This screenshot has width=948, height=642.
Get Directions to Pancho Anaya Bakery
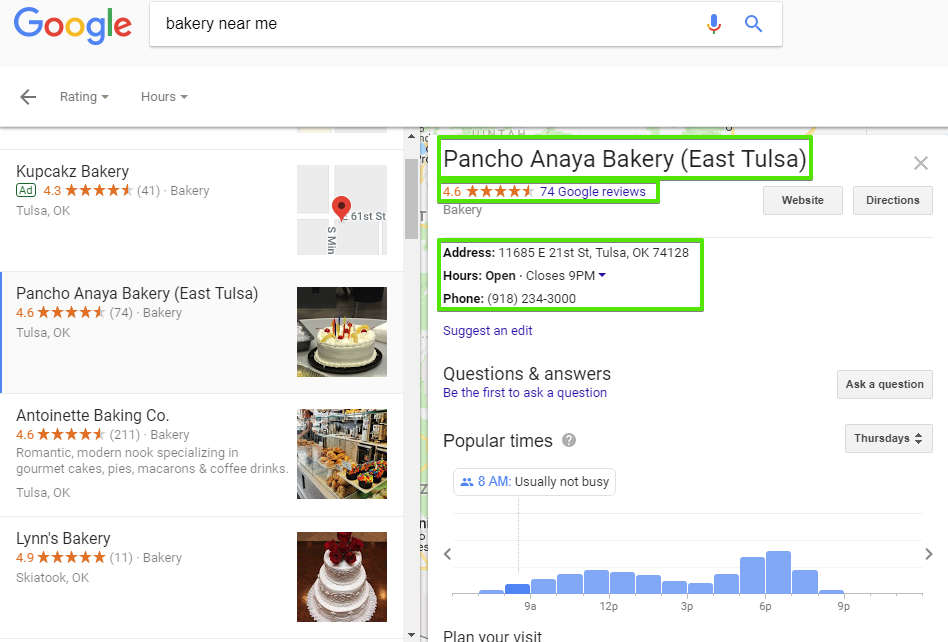[892, 200]
